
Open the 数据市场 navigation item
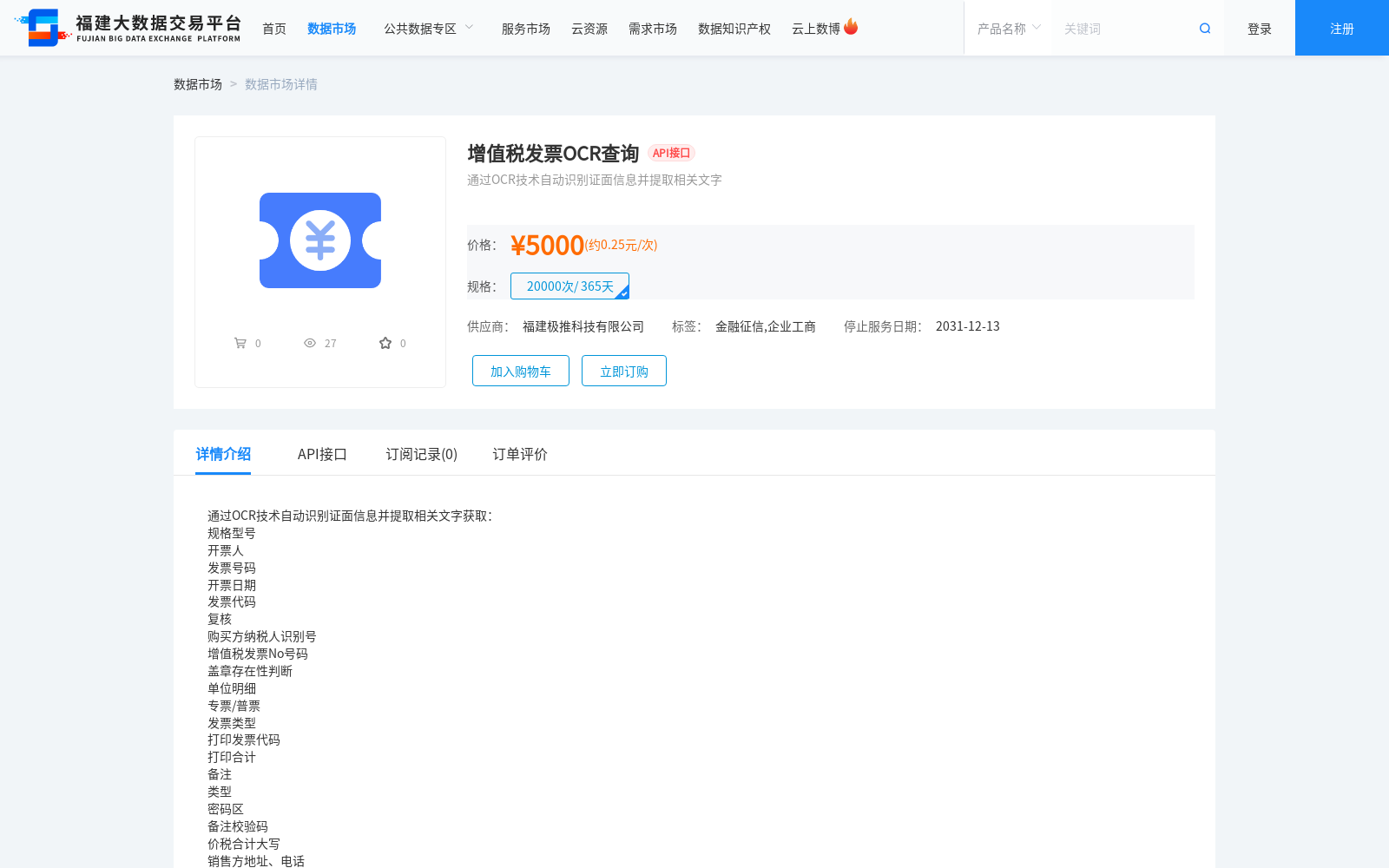(332, 29)
